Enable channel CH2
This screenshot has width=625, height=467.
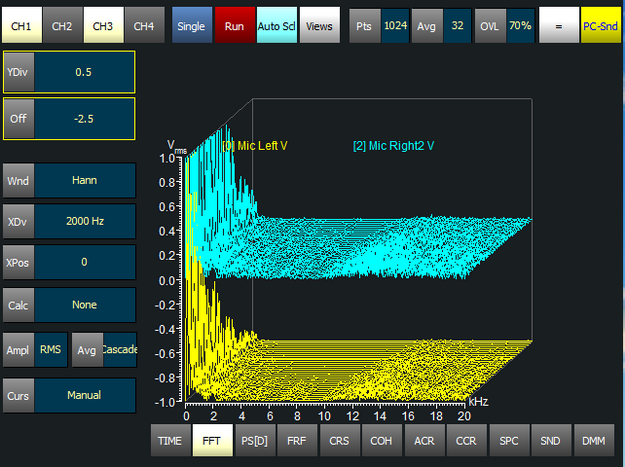click(62, 24)
